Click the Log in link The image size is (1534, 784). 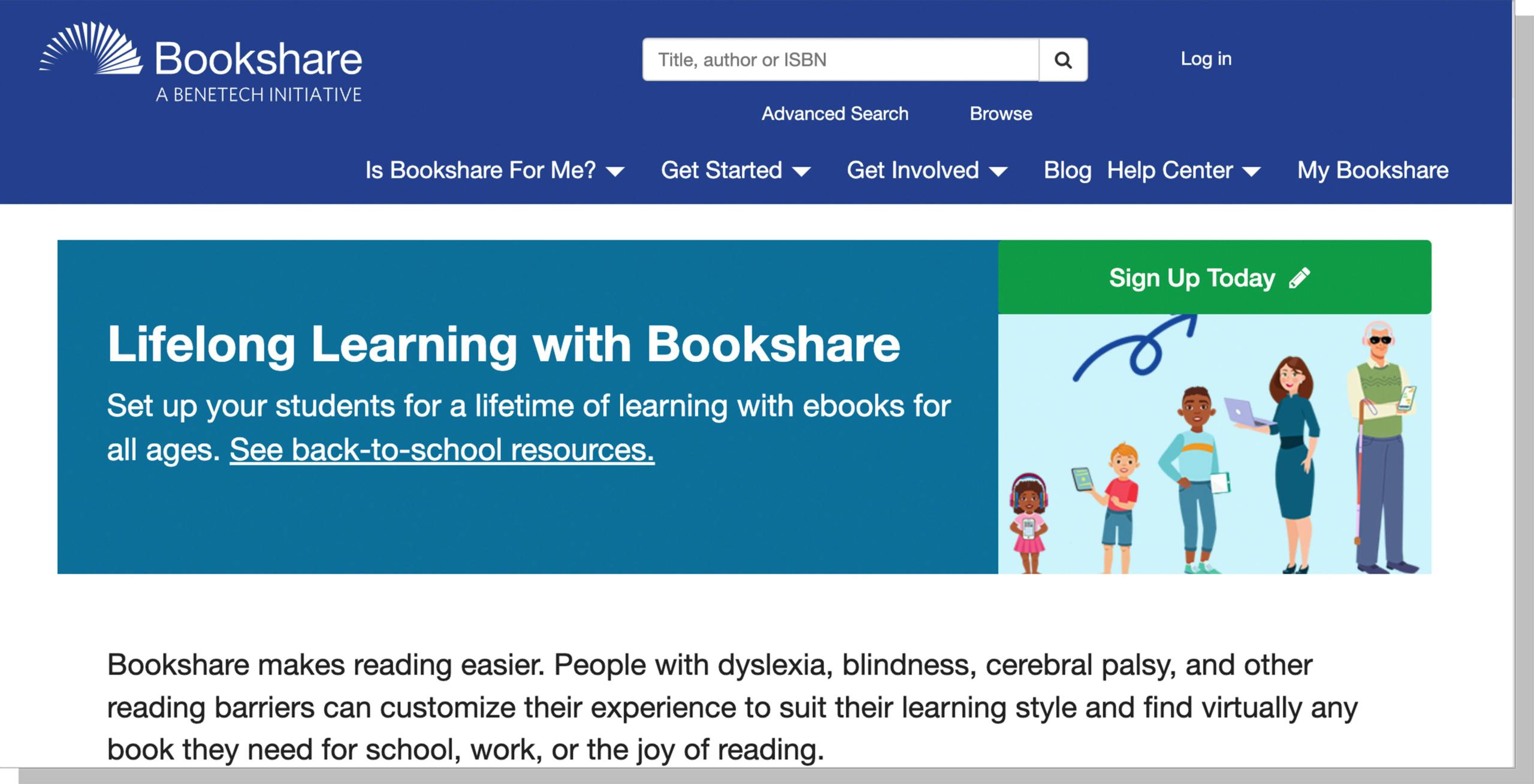1206,59
